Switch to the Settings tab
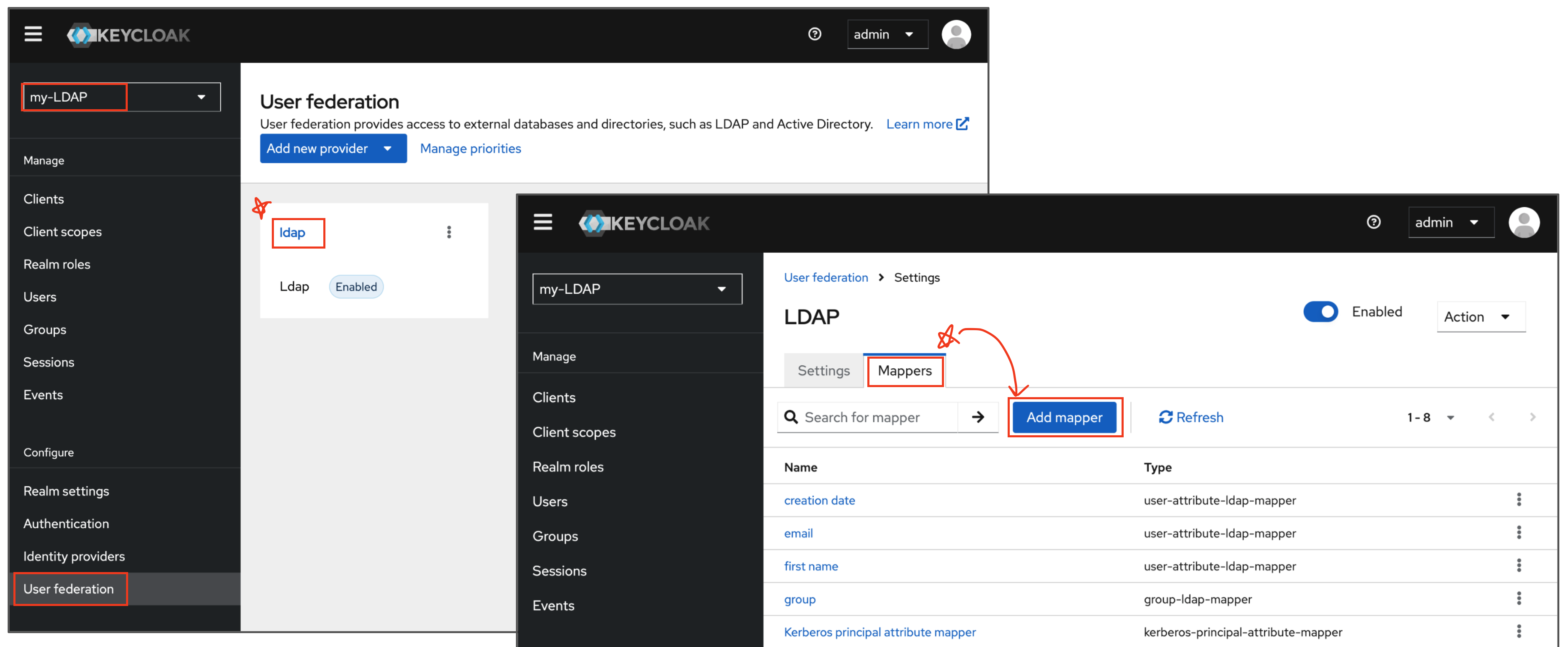Image resolution: width=1568 pixels, height=647 pixels. point(823,370)
